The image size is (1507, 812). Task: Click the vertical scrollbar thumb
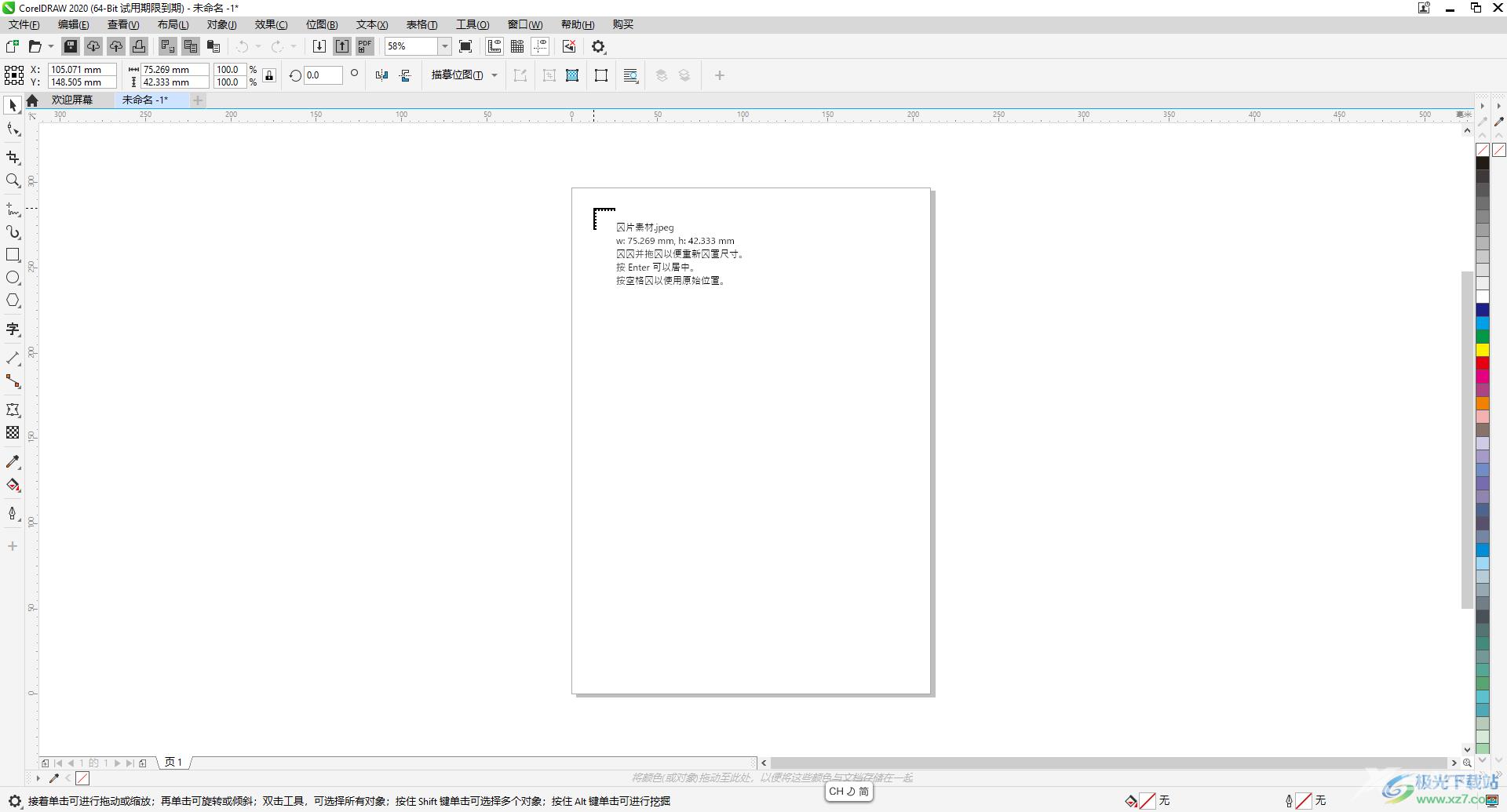coord(1467,439)
